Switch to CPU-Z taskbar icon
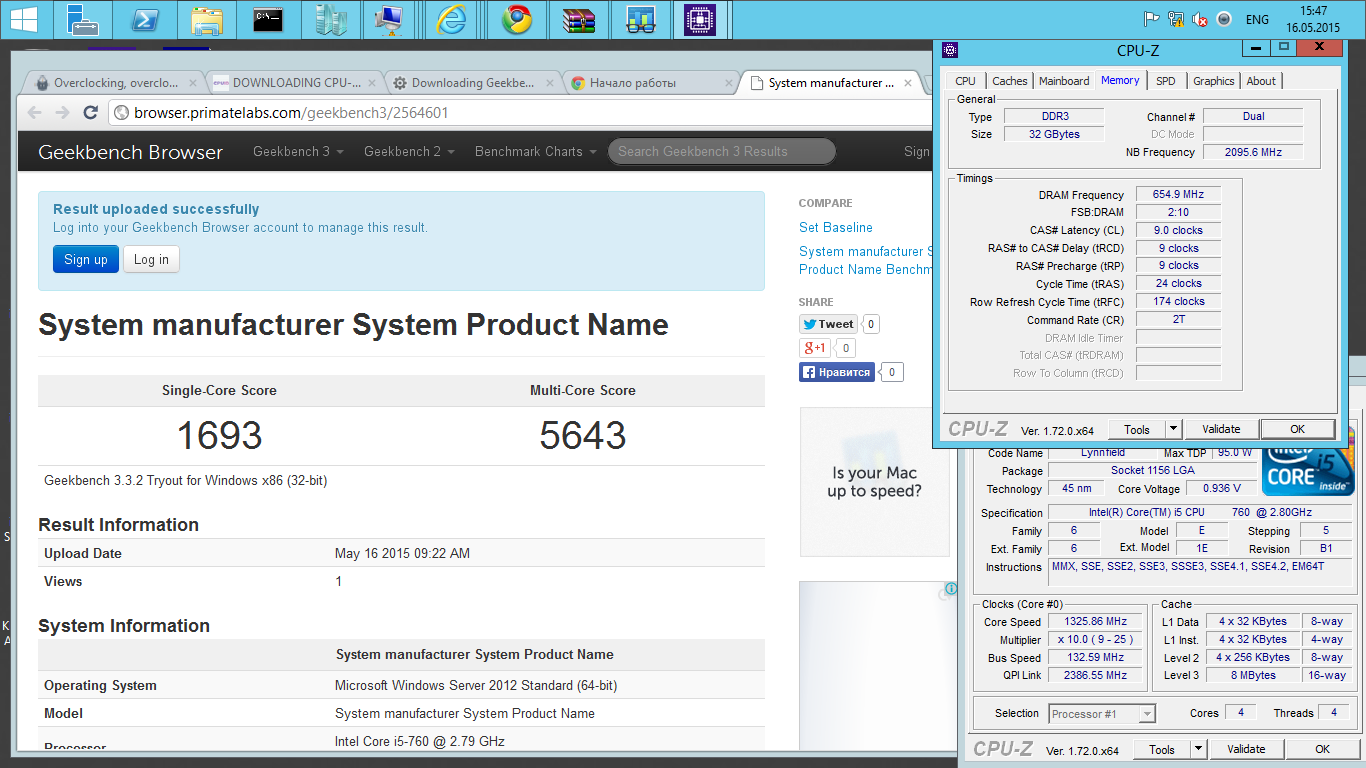Viewport: 1366px width, 768px height. coord(700,19)
